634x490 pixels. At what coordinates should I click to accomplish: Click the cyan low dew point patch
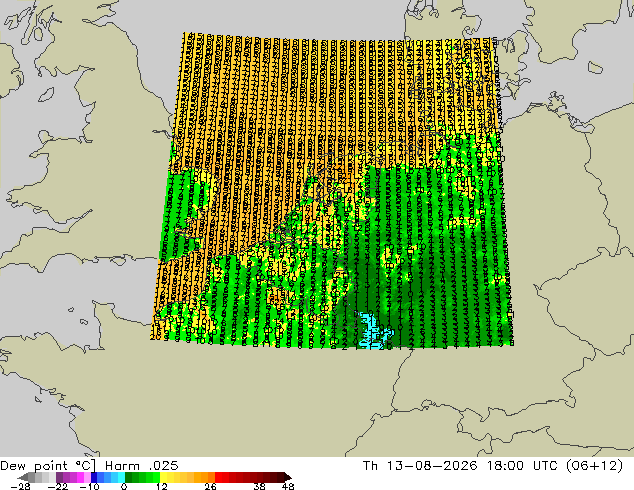[373, 329]
